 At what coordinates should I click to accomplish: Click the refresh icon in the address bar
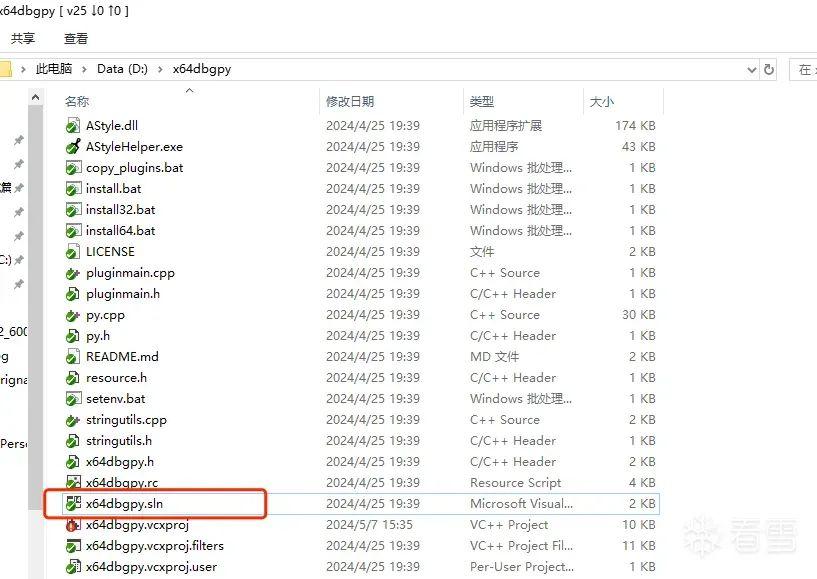(768, 69)
